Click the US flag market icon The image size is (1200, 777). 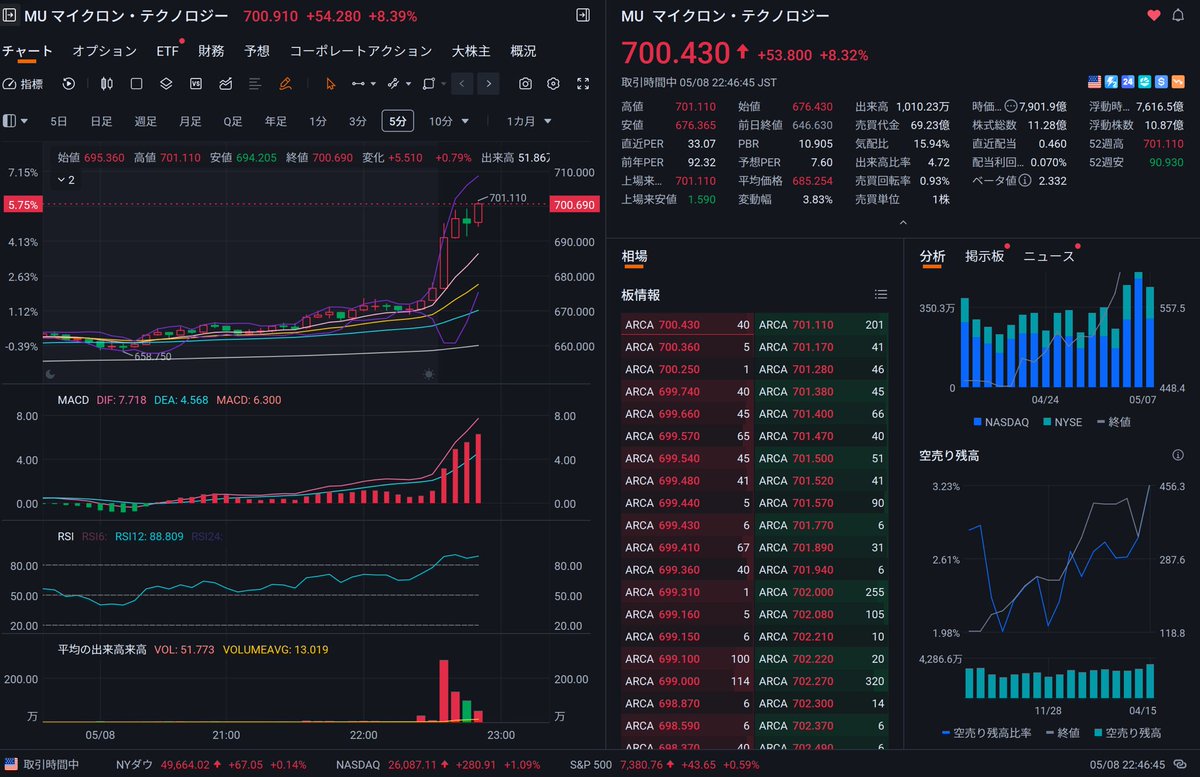1095,81
